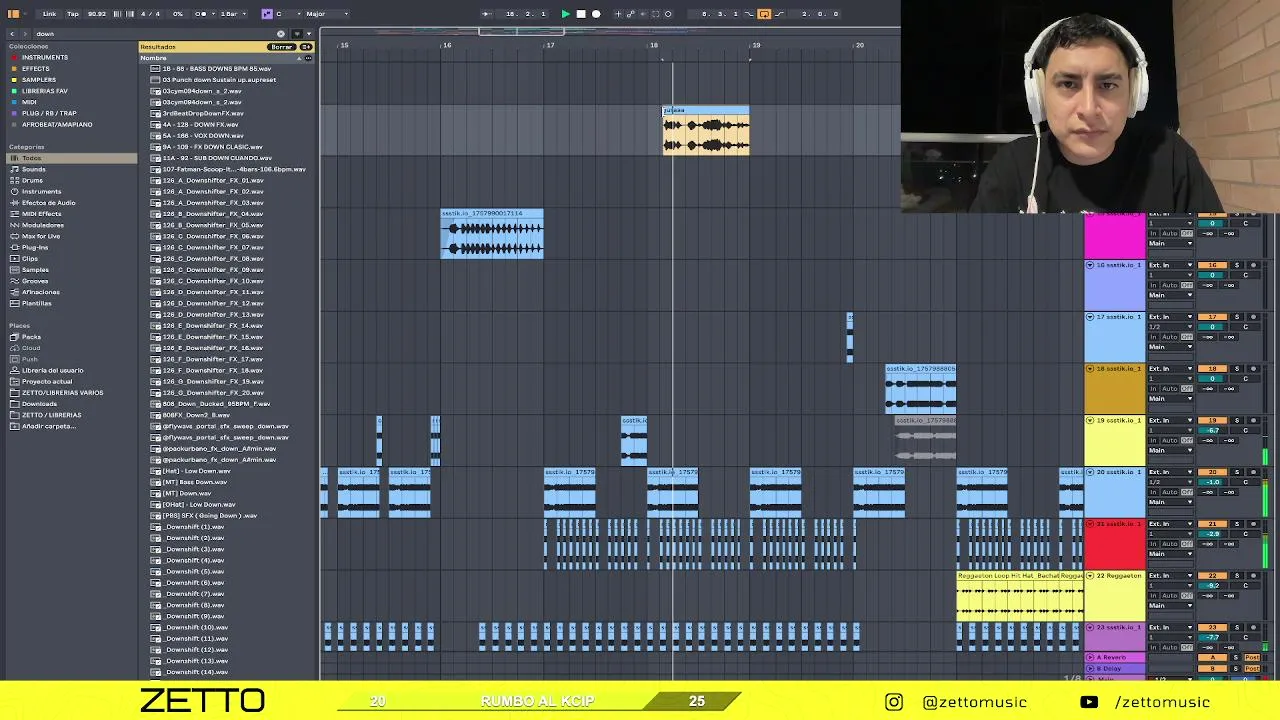Click the add-tag icon beside Borrar

(x=305, y=47)
